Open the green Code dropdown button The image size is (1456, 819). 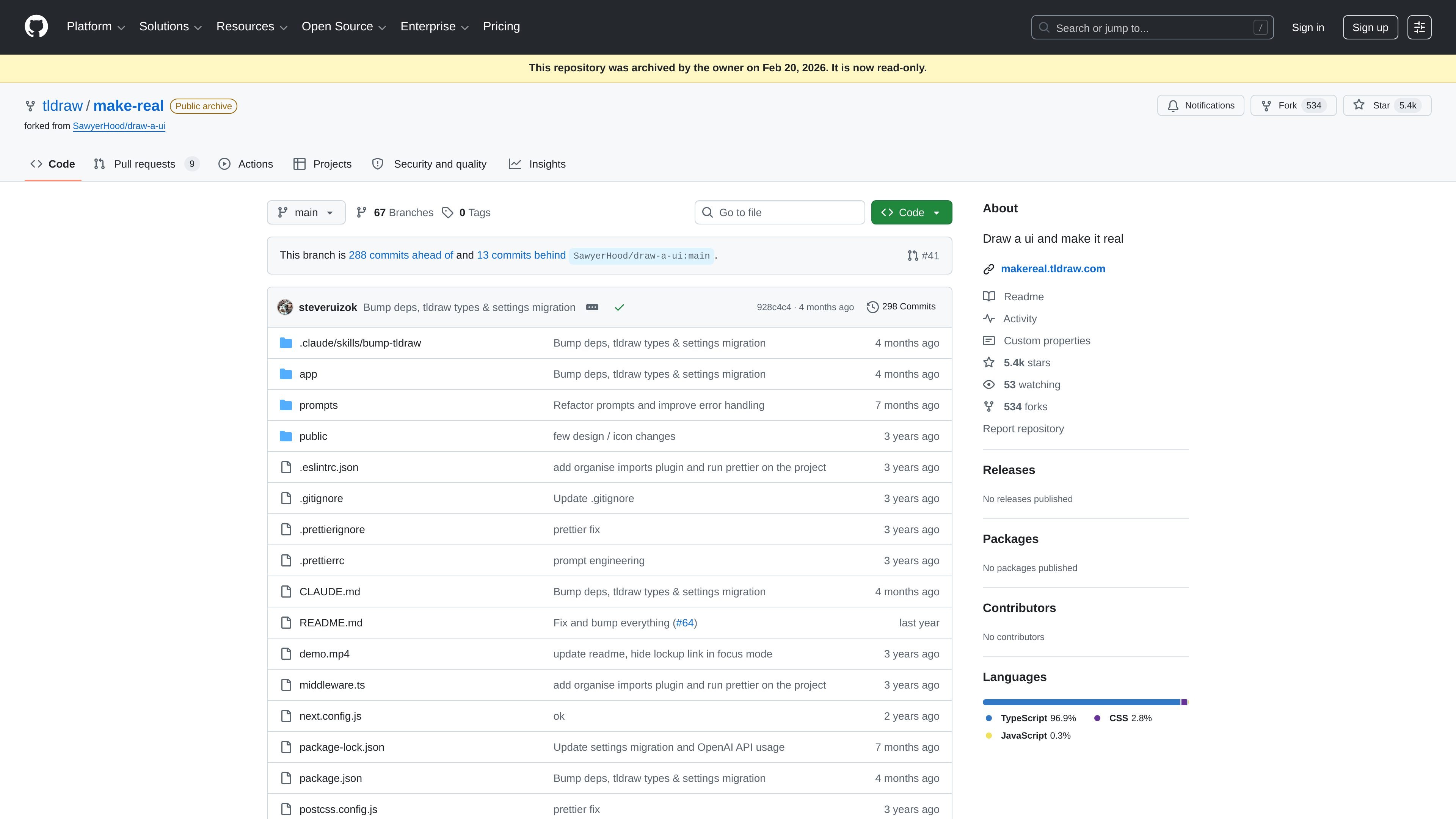912,212
